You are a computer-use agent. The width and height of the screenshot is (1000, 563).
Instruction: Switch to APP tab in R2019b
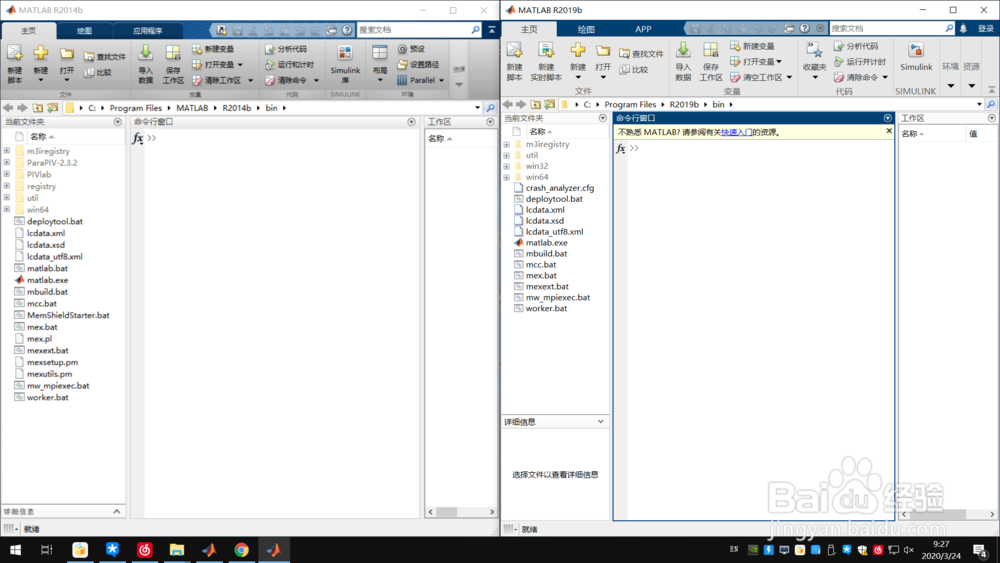click(643, 29)
